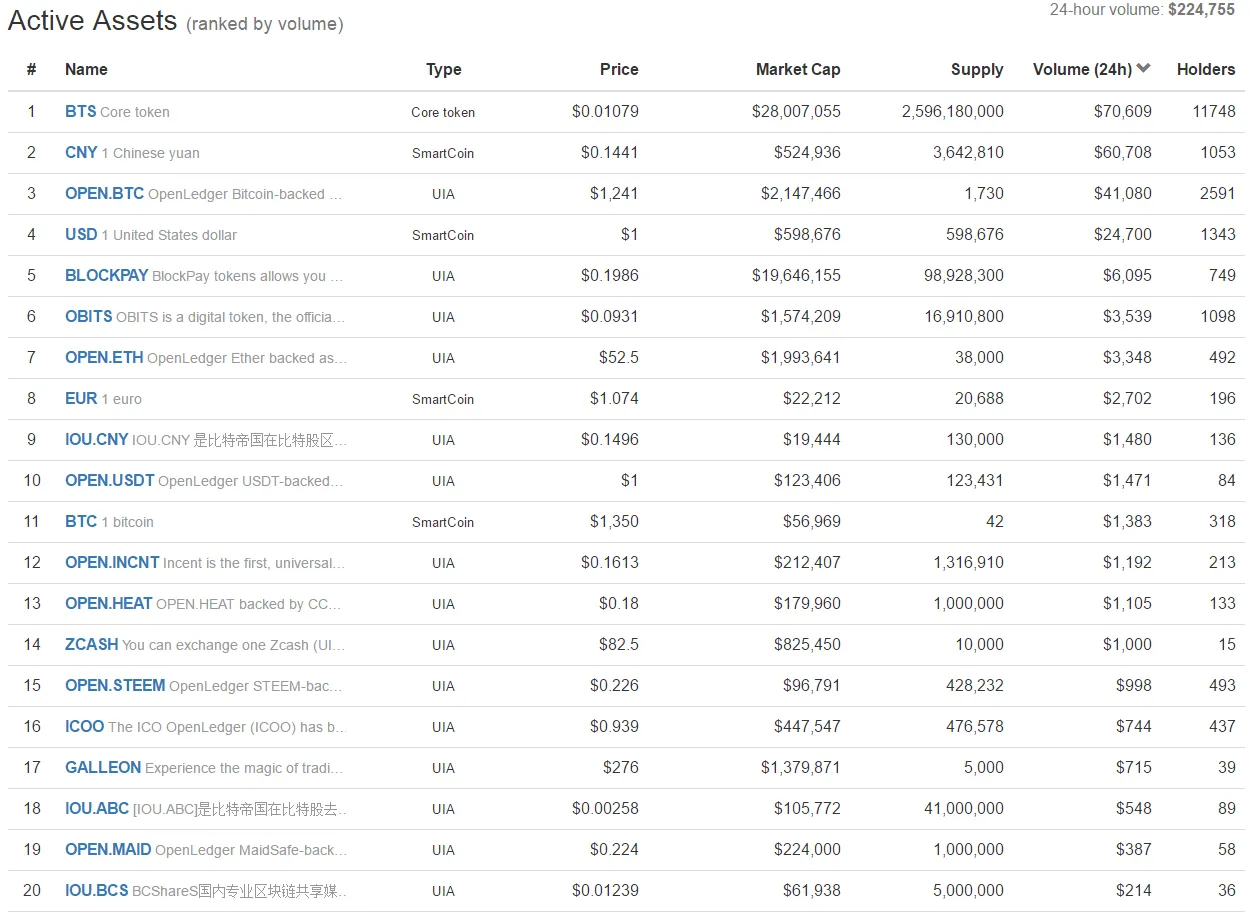
Task: Sort table by Holders column header
Action: point(1206,70)
